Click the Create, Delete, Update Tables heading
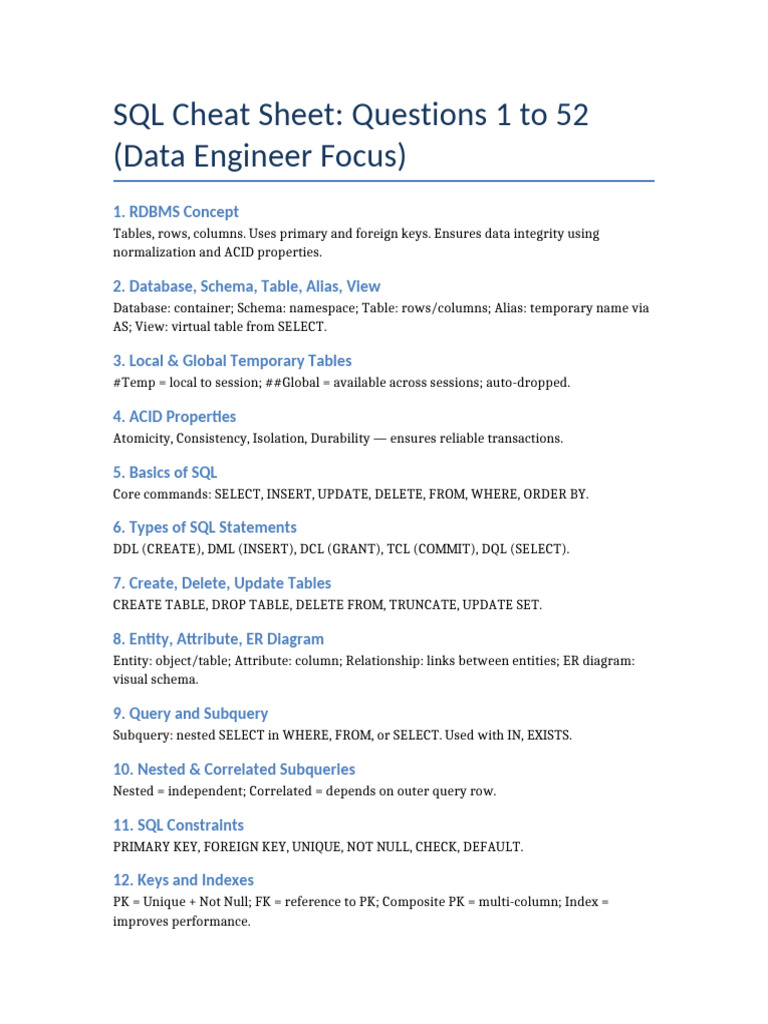768x1024 pixels. pyautogui.click(x=222, y=583)
